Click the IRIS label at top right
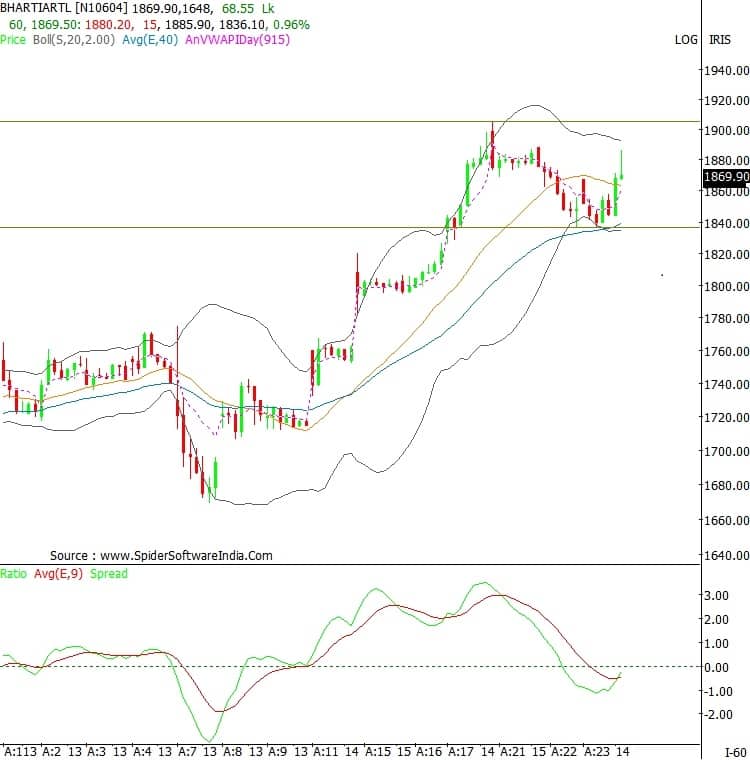This screenshot has height=760, width=750. pos(719,40)
